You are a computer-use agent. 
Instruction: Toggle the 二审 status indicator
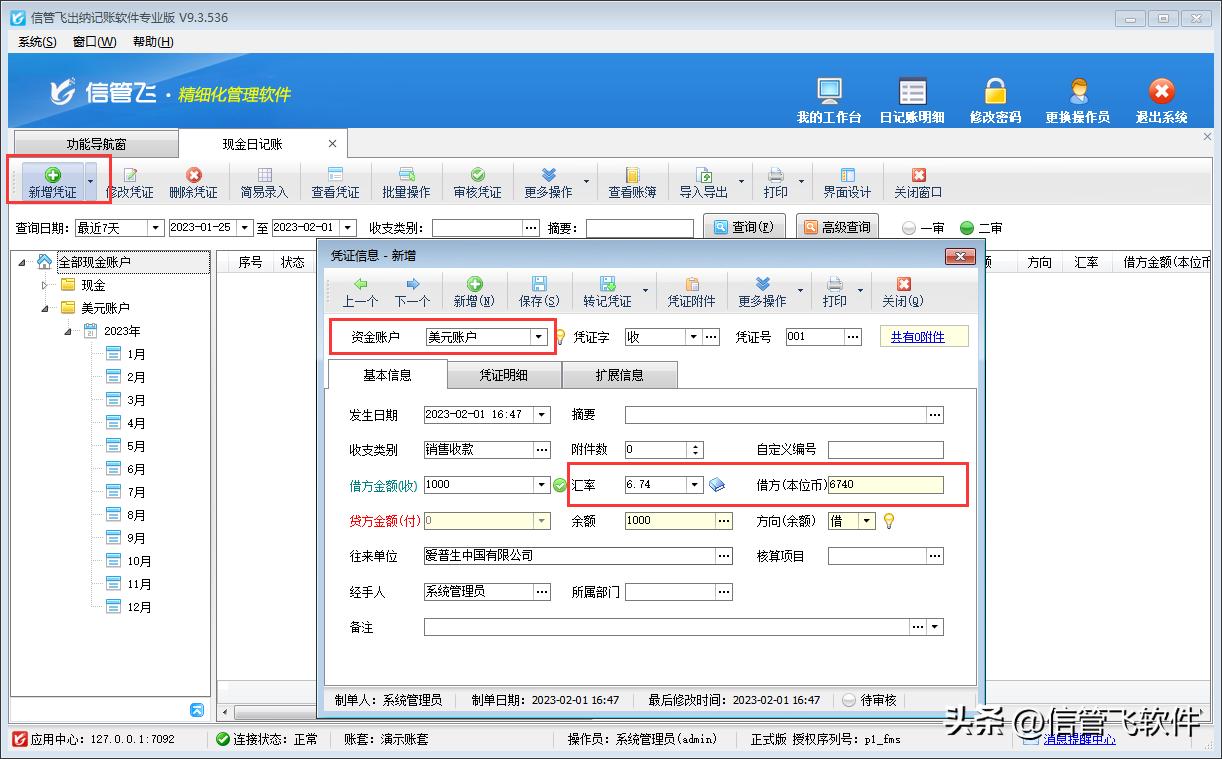[x=964, y=227]
